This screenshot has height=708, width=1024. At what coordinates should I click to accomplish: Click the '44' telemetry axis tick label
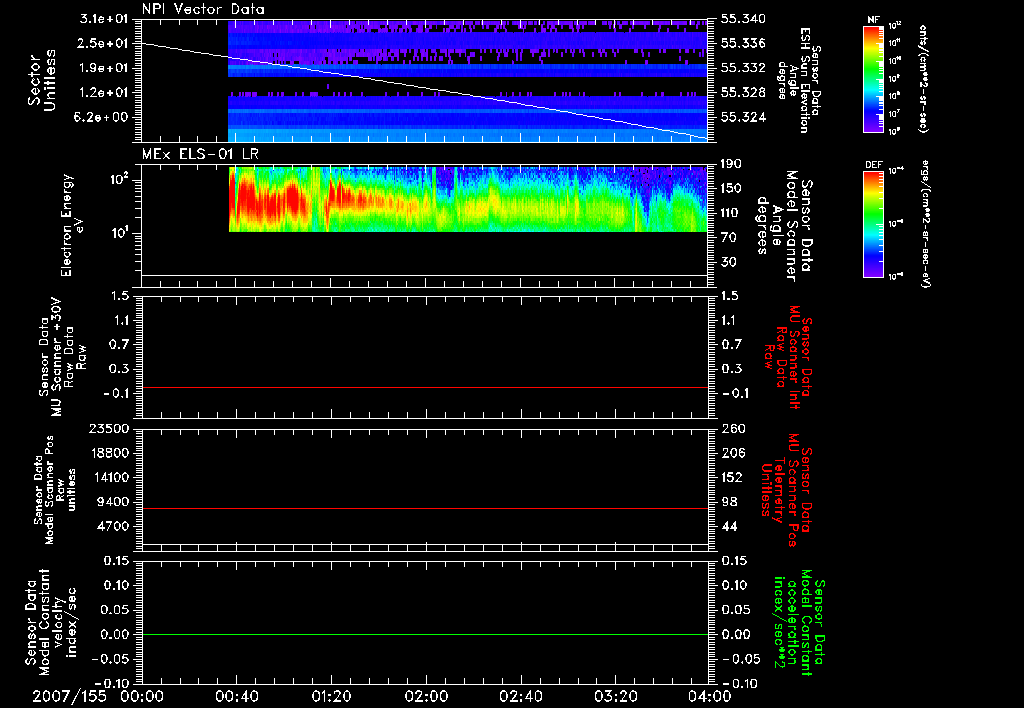pos(729,526)
